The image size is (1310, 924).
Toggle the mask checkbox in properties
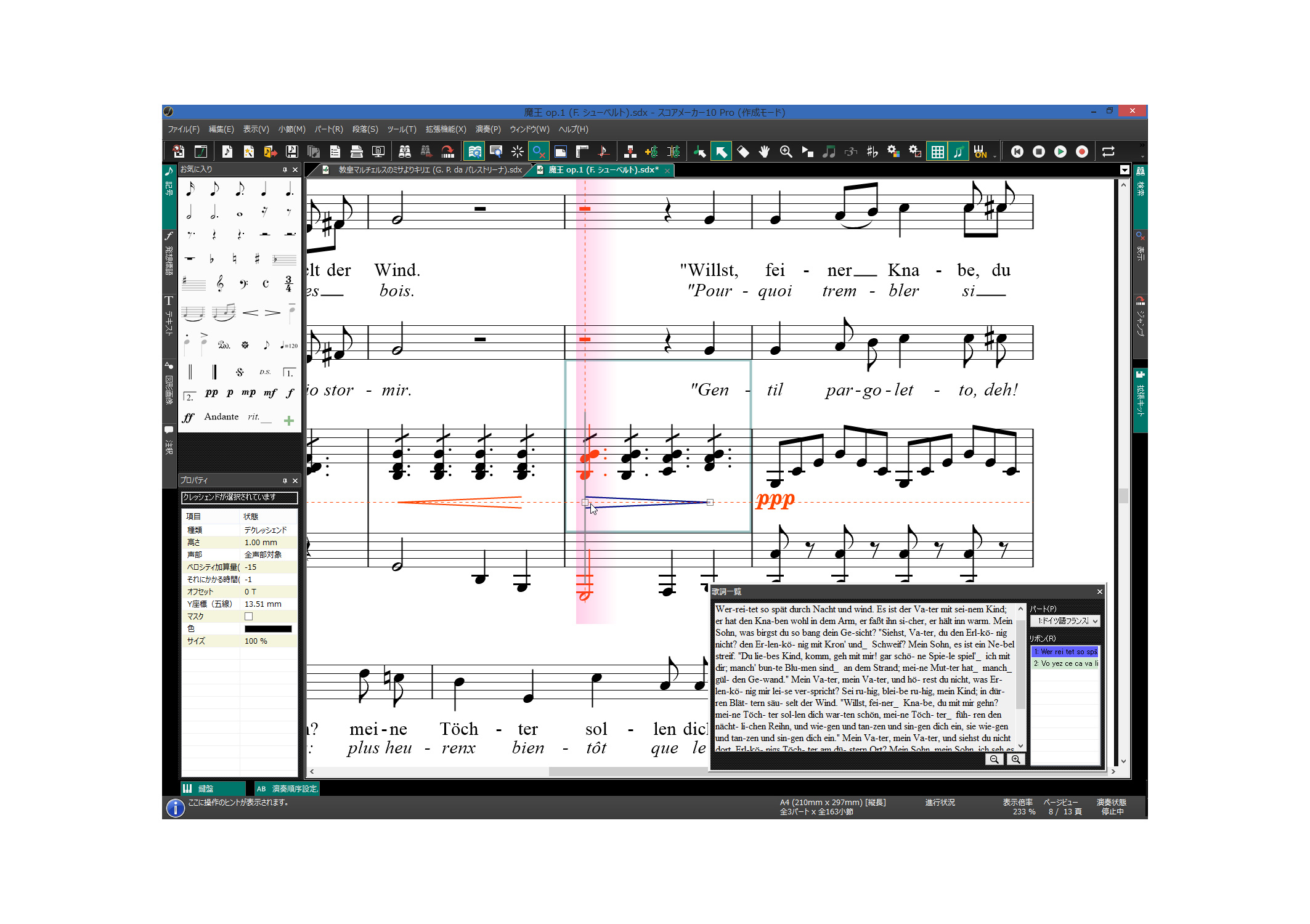click(248, 616)
